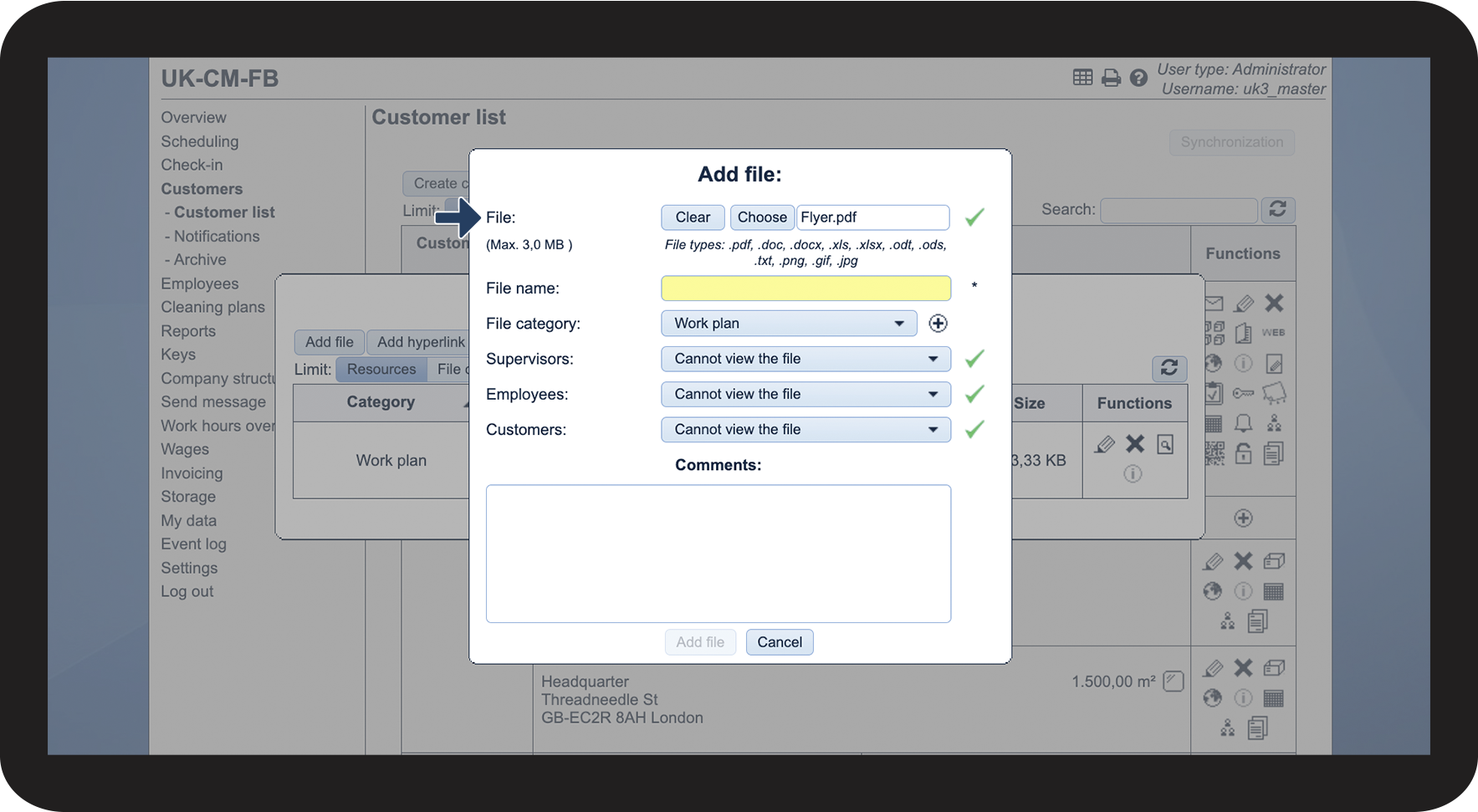The height and width of the screenshot is (812, 1478).
Task: Click the print icon in the header
Action: 1111,79
